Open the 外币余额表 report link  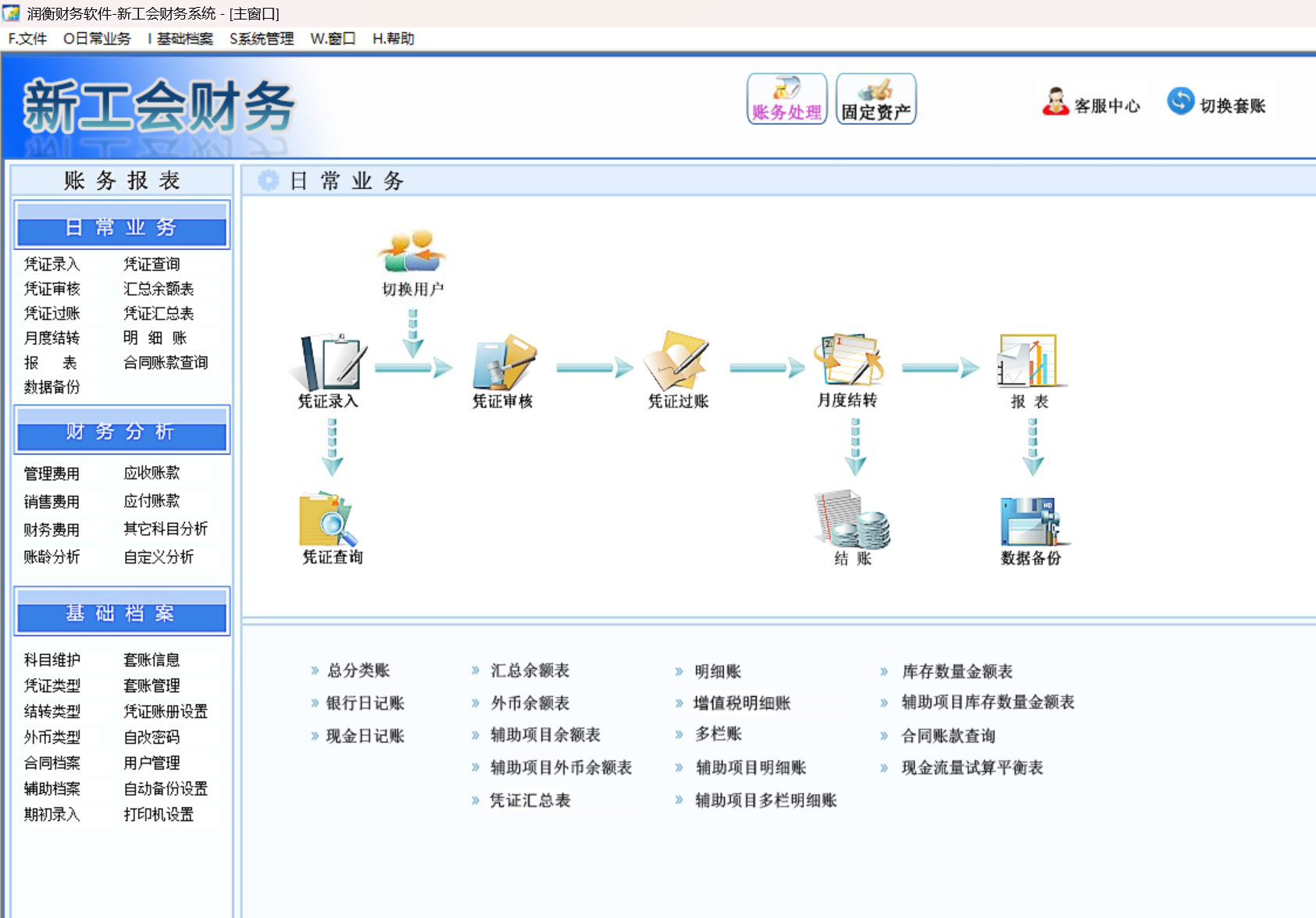[x=530, y=703]
